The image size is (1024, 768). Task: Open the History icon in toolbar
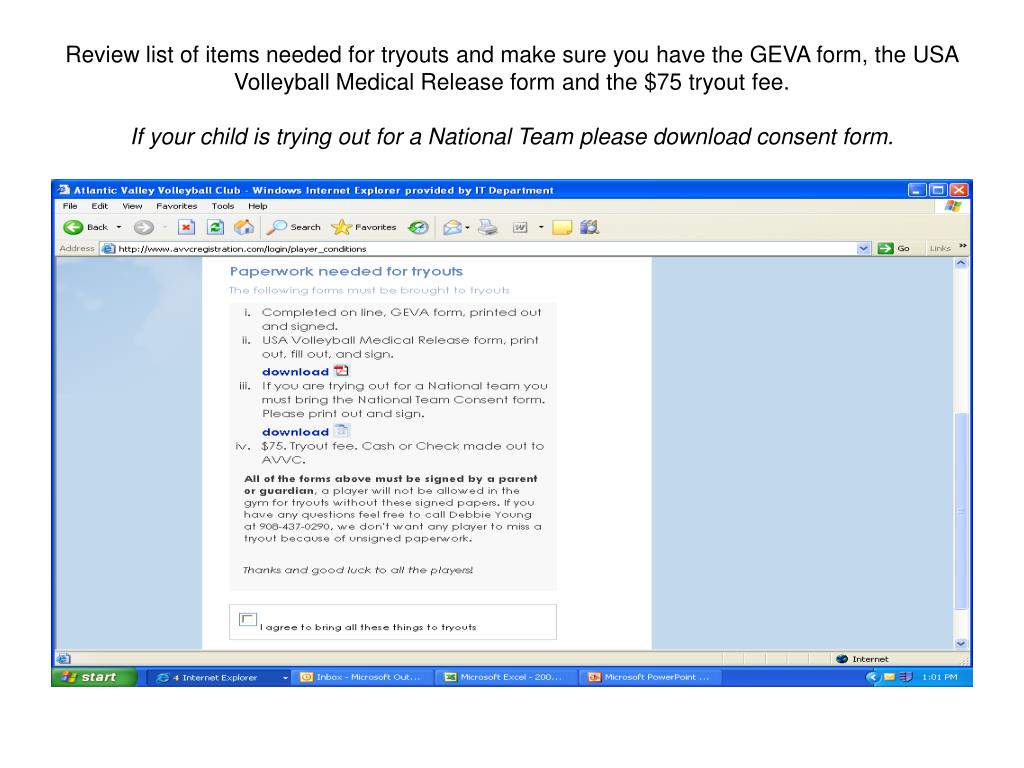coord(418,227)
